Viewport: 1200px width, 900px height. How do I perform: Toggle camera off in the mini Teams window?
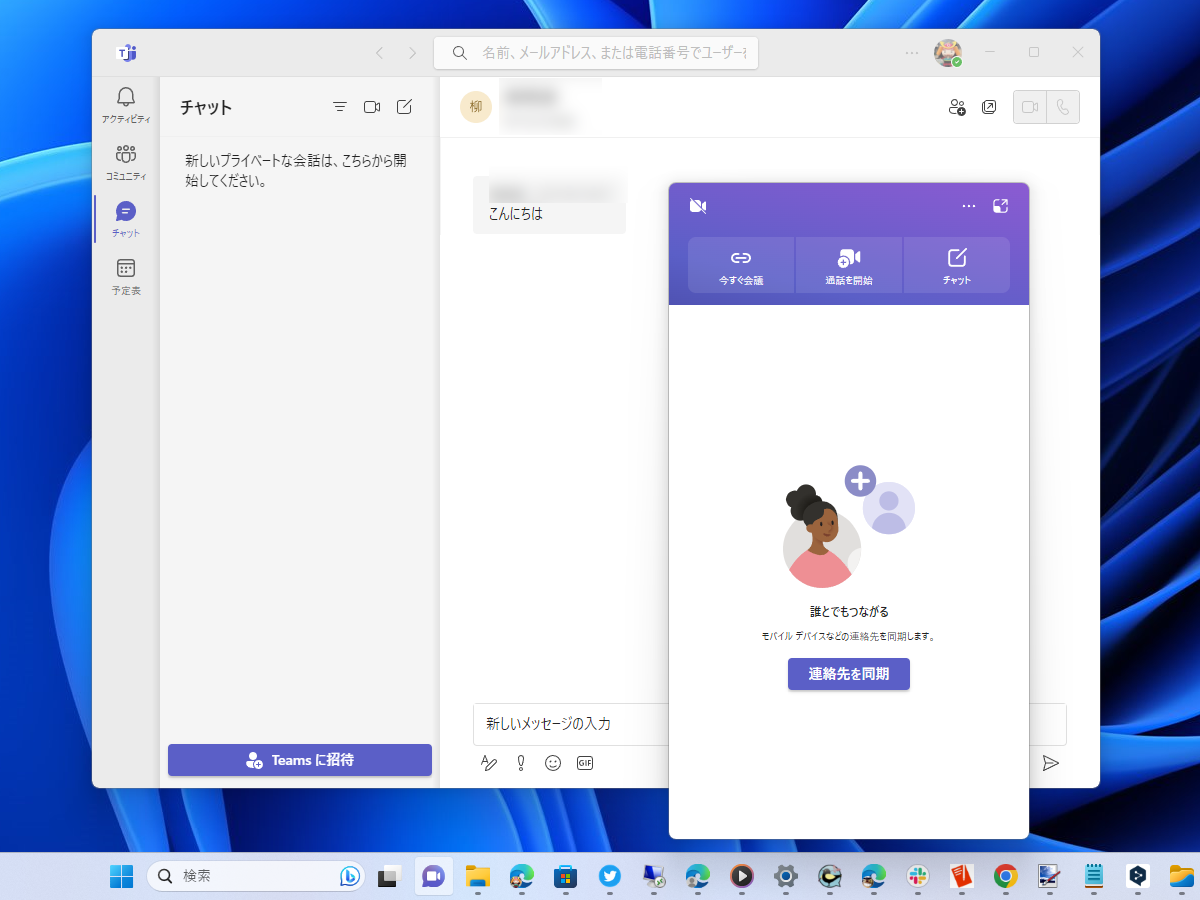click(x=697, y=205)
